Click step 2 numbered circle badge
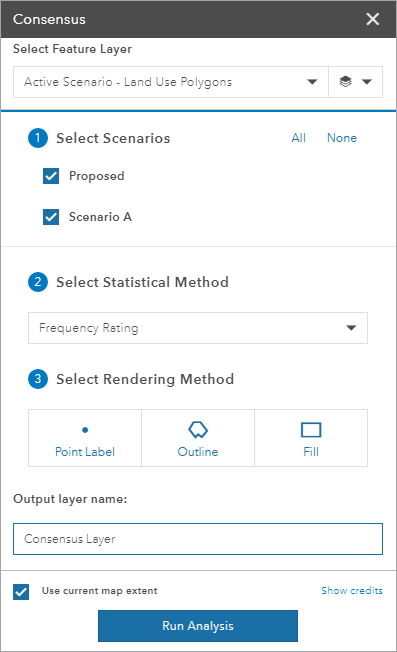 pos(38,282)
